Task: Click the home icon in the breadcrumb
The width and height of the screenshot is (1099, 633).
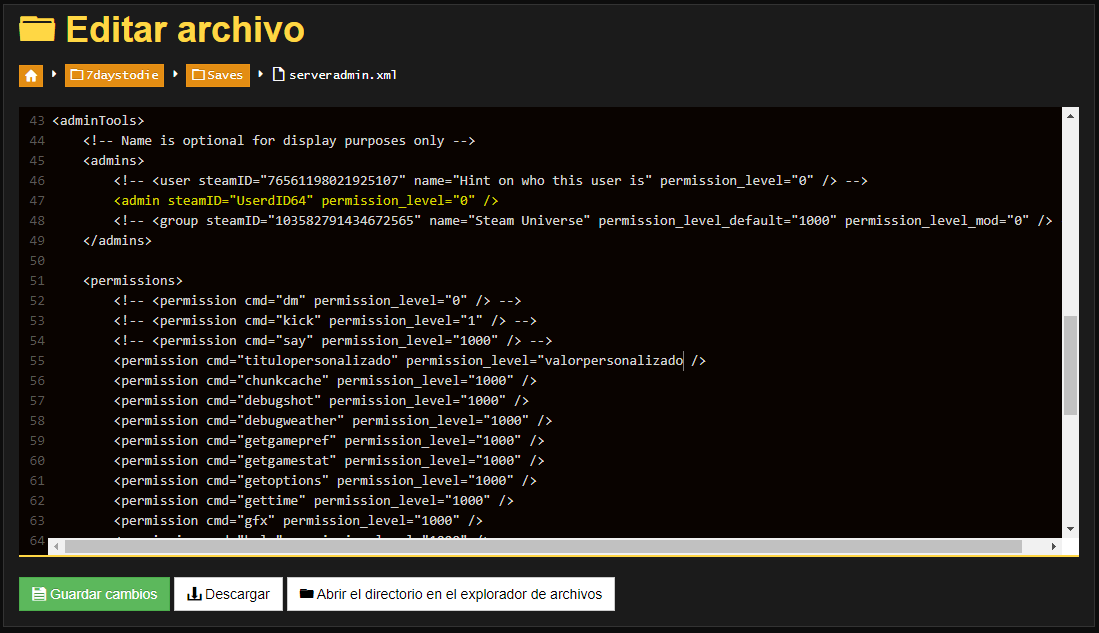Action: [x=31, y=75]
